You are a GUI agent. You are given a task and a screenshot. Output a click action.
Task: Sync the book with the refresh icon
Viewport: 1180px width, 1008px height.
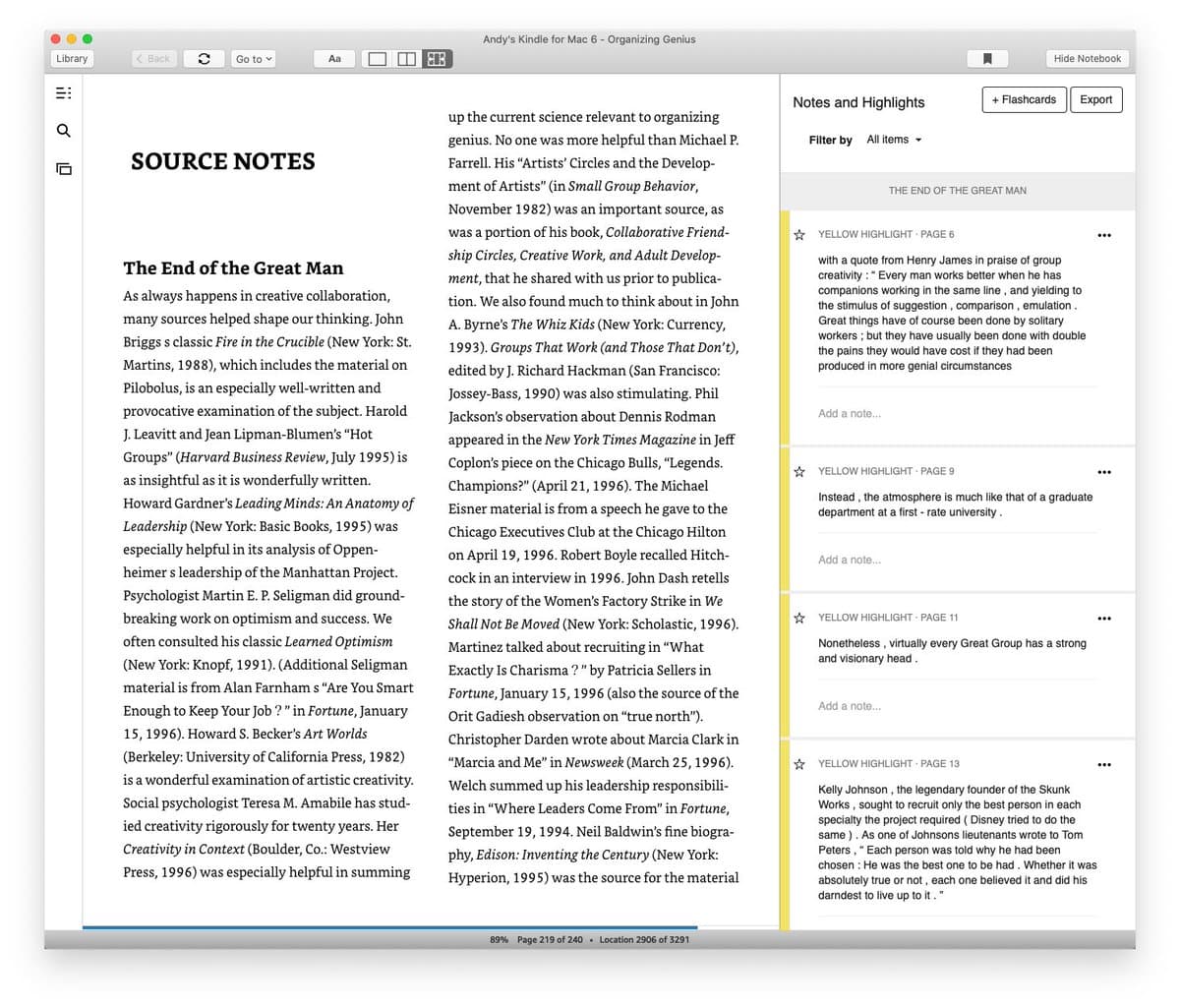coord(204,58)
